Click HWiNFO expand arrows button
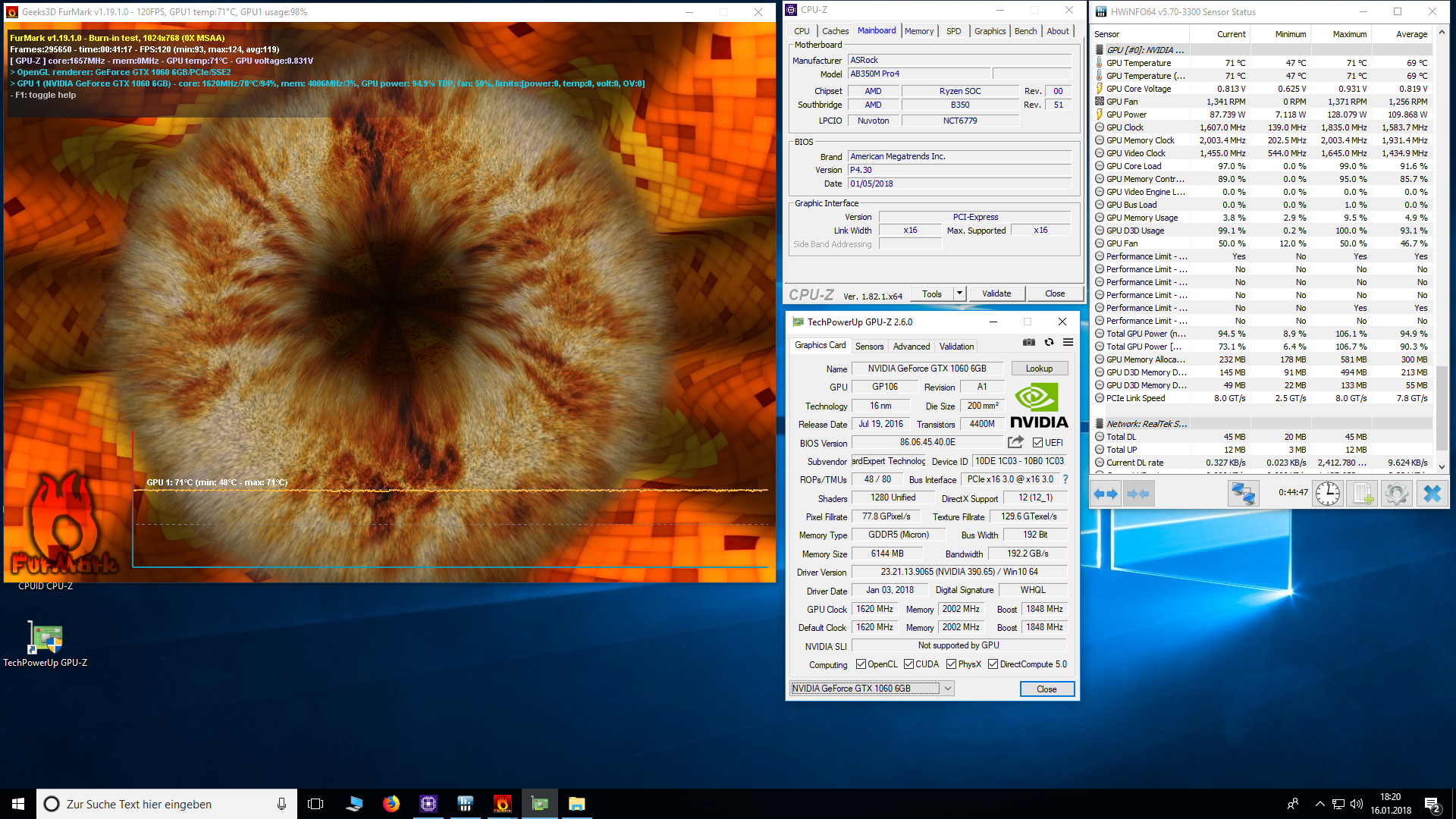The width and height of the screenshot is (1456, 819). coord(1106,494)
